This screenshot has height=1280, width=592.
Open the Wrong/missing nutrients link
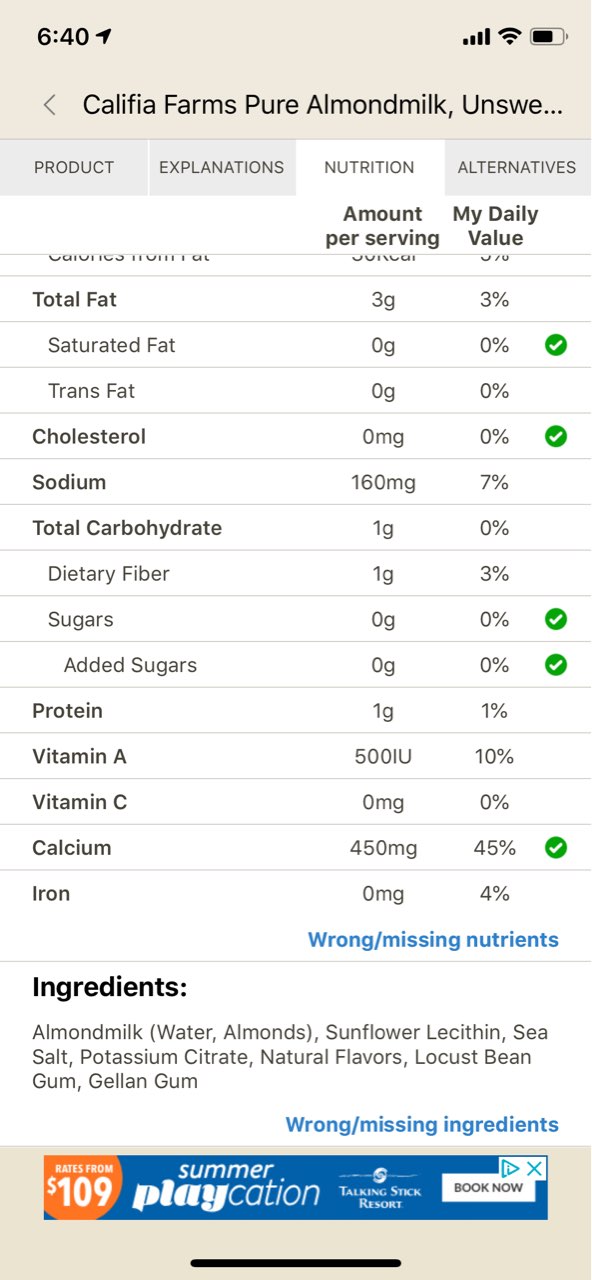tap(432, 939)
